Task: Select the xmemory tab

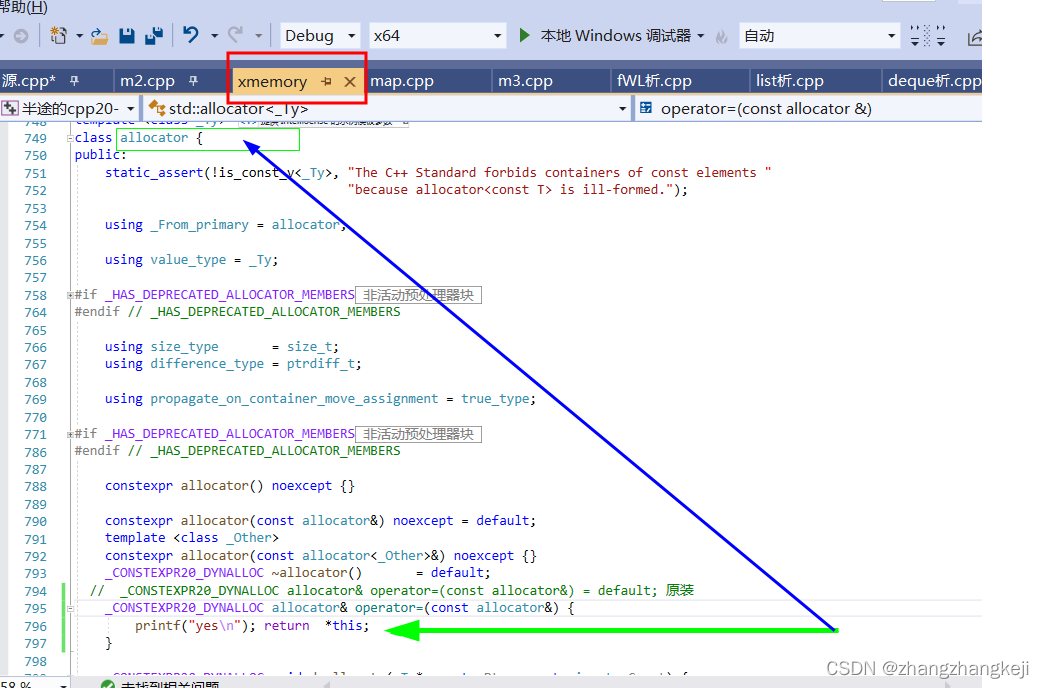Action: click(272, 82)
